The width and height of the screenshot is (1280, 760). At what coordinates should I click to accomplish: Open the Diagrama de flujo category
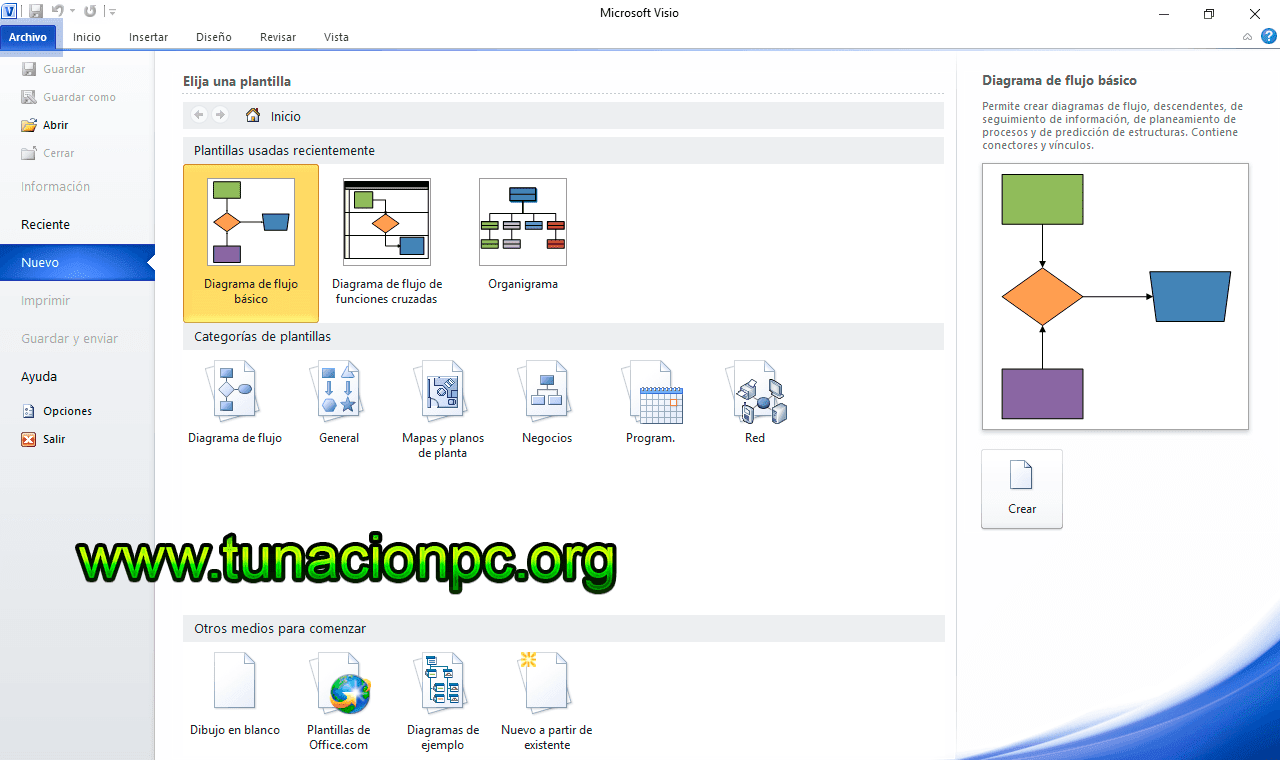pos(235,402)
